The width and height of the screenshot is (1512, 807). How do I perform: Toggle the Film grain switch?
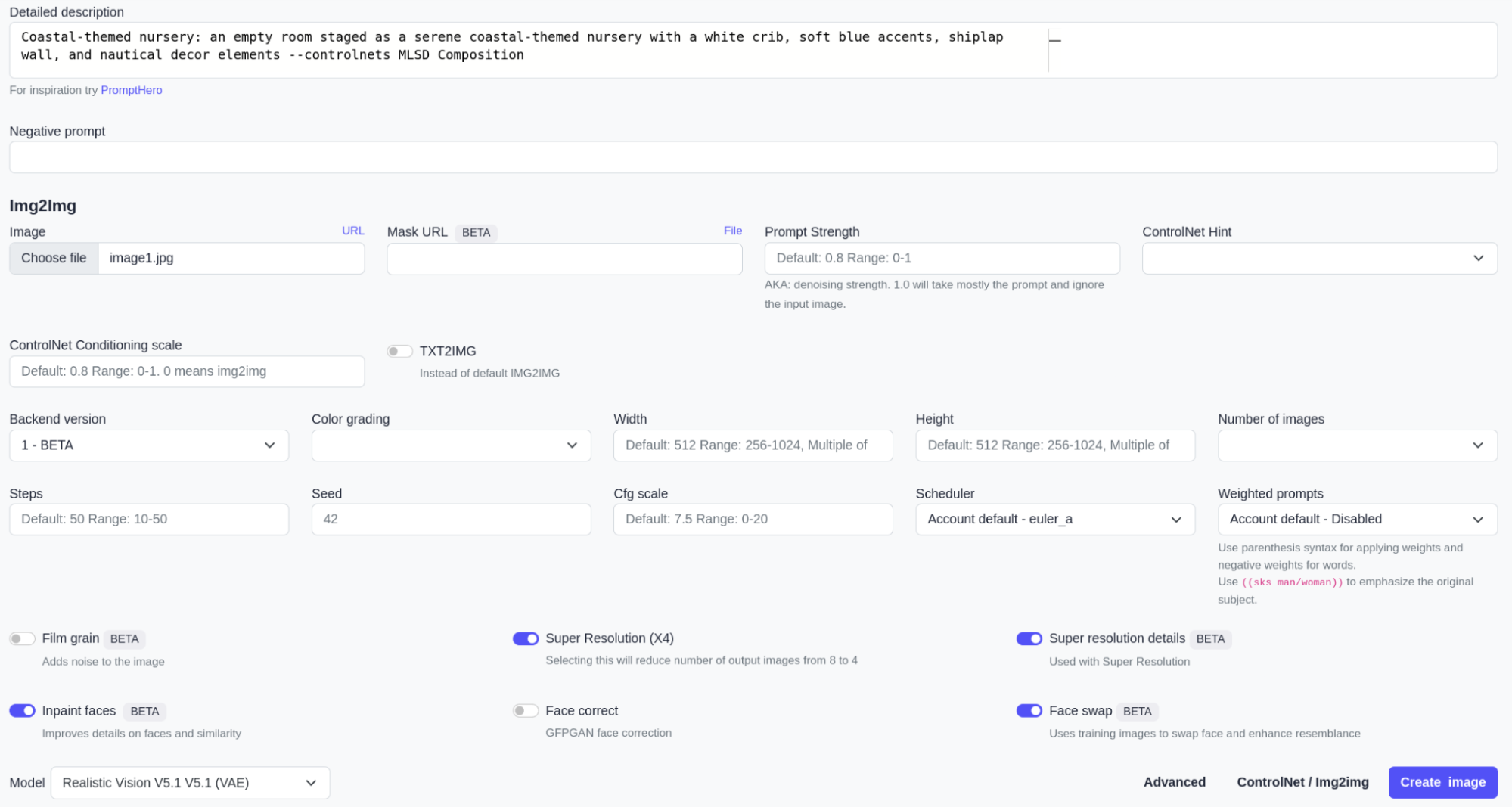coord(22,638)
